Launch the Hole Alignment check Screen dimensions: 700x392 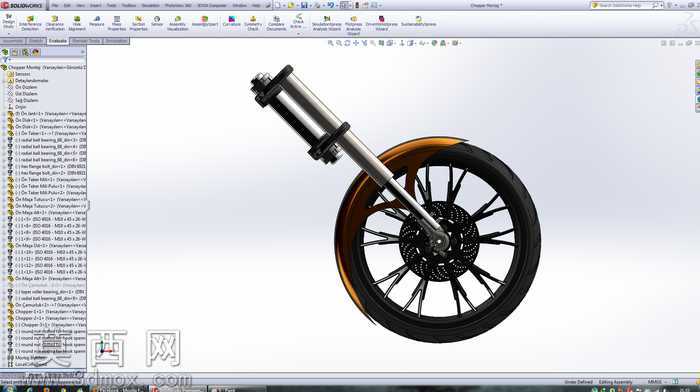[x=77, y=23]
